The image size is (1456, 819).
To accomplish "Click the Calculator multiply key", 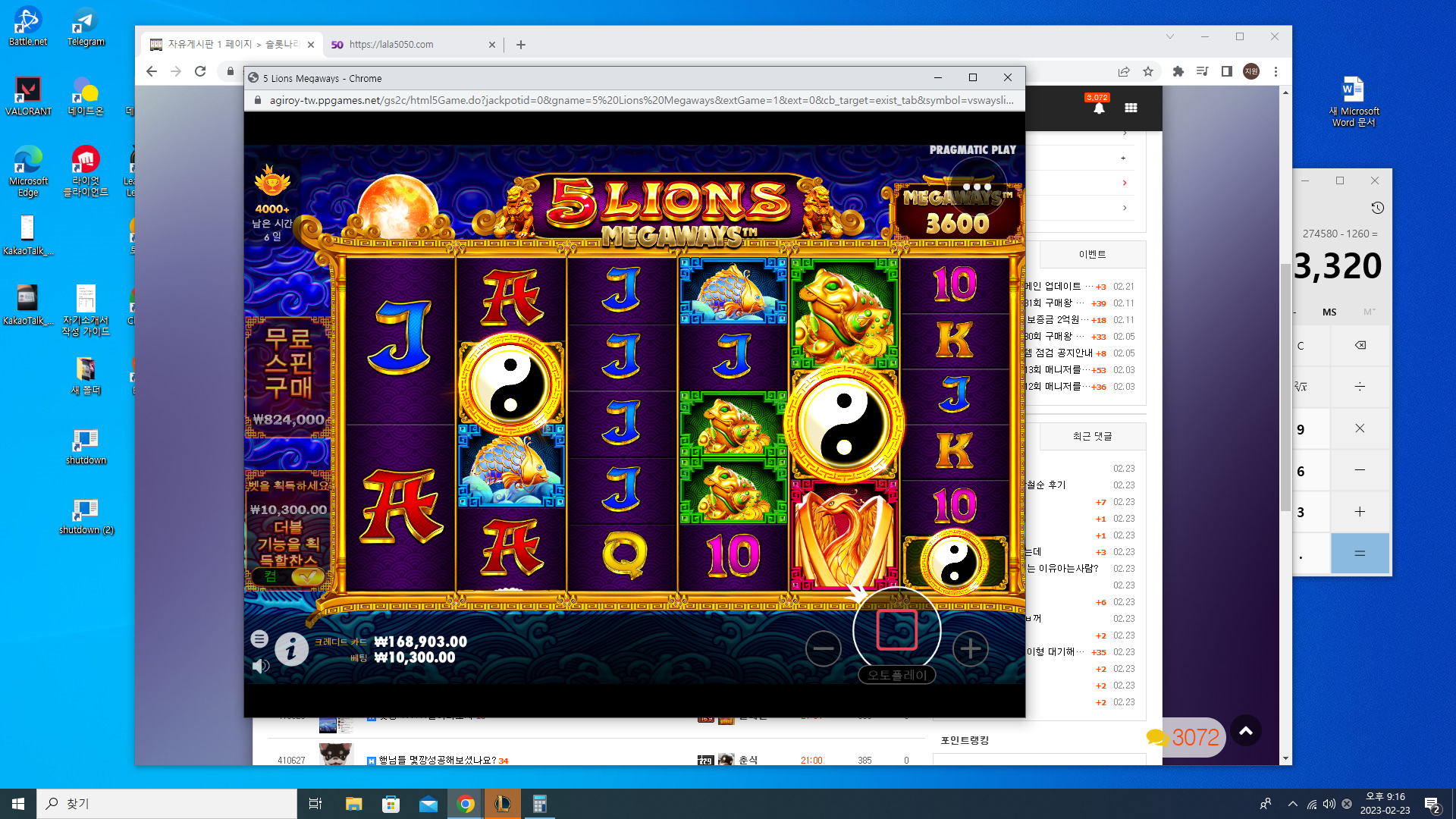I will 1360,428.
